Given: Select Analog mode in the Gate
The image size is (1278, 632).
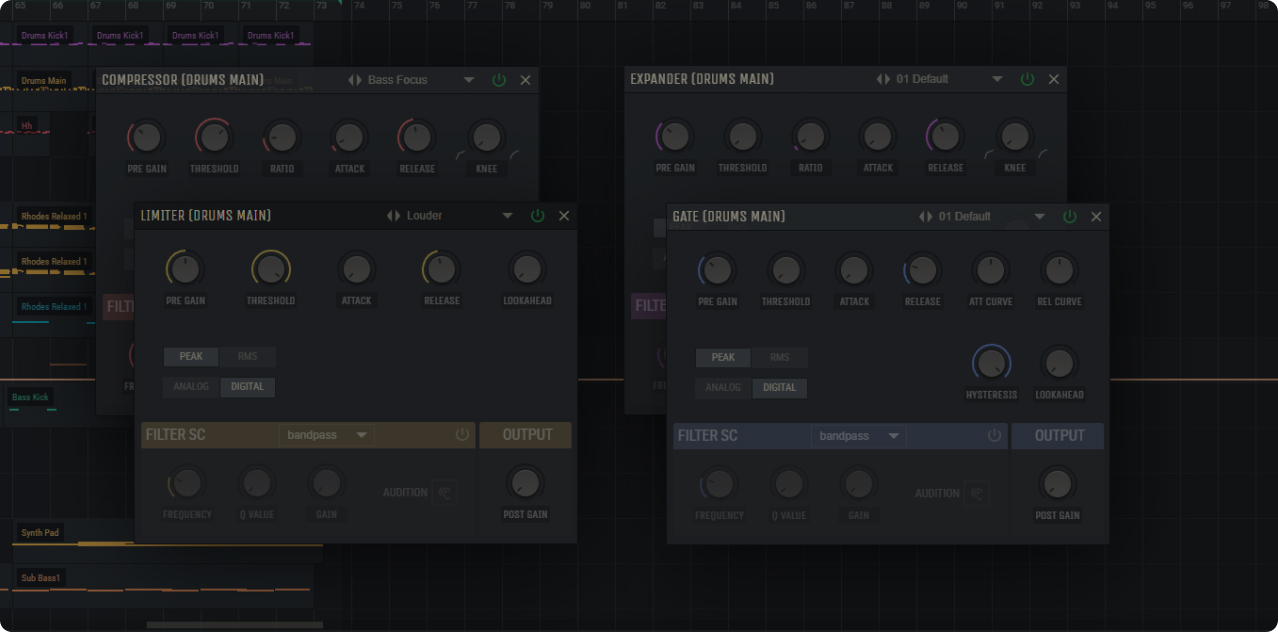Looking at the screenshot, I should (723, 388).
